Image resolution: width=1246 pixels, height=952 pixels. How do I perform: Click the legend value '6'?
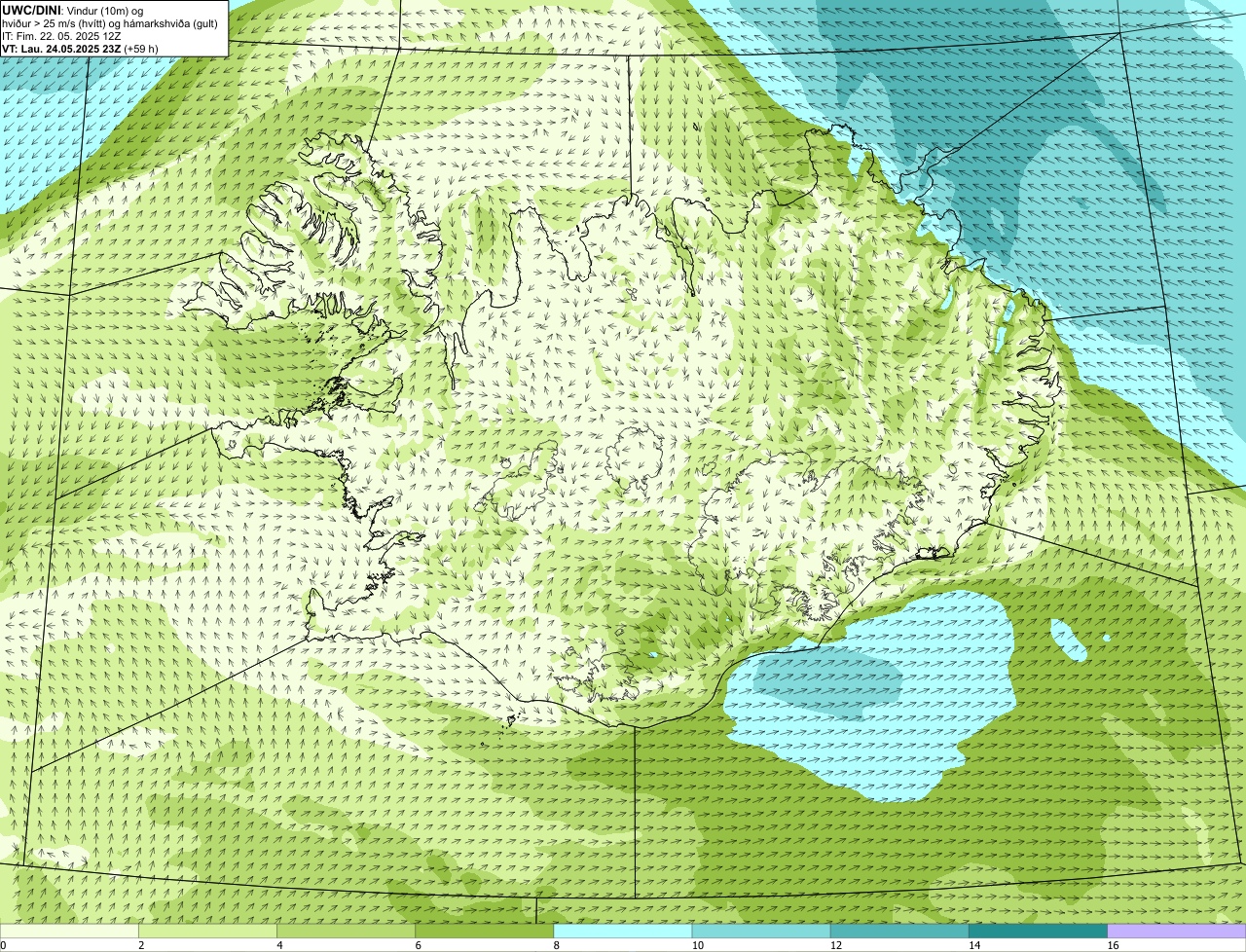tap(418, 945)
